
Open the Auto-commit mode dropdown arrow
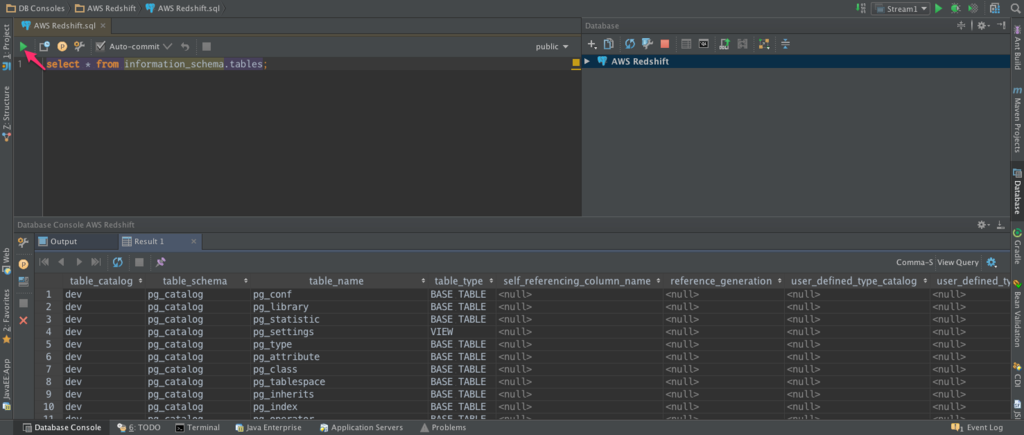[x=167, y=46]
